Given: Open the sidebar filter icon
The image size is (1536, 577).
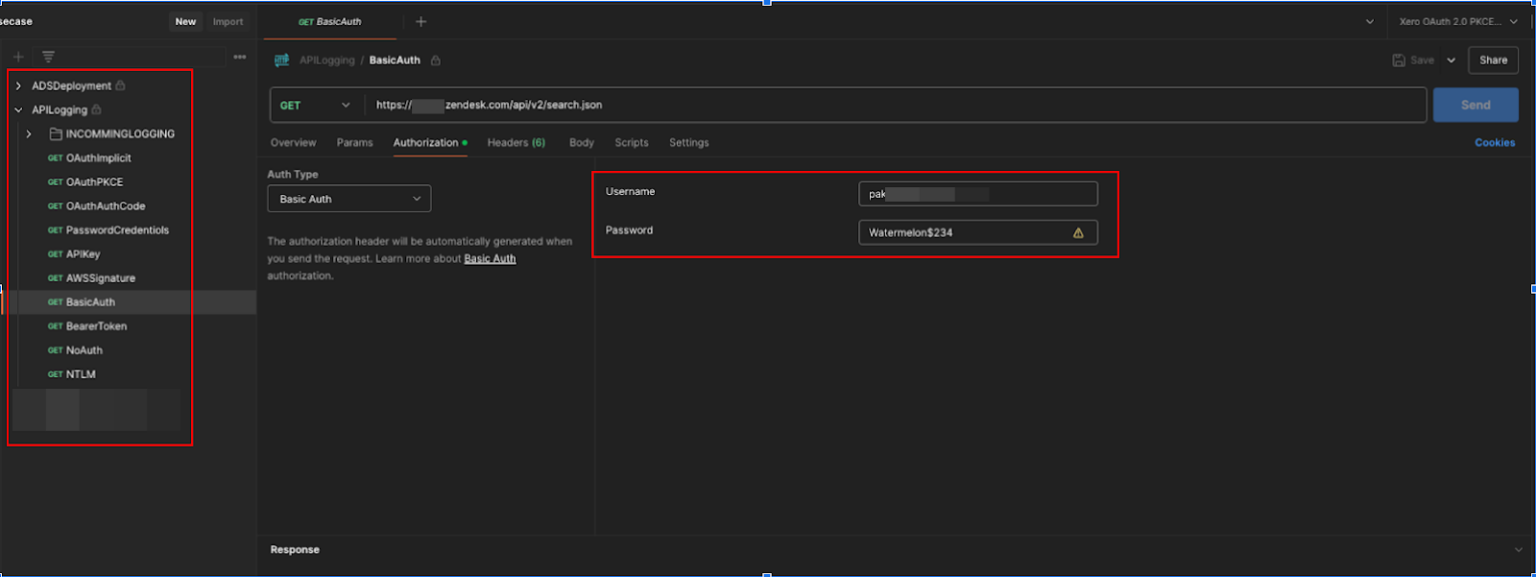Looking at the screenshot, I should click(x=48, y=57).
